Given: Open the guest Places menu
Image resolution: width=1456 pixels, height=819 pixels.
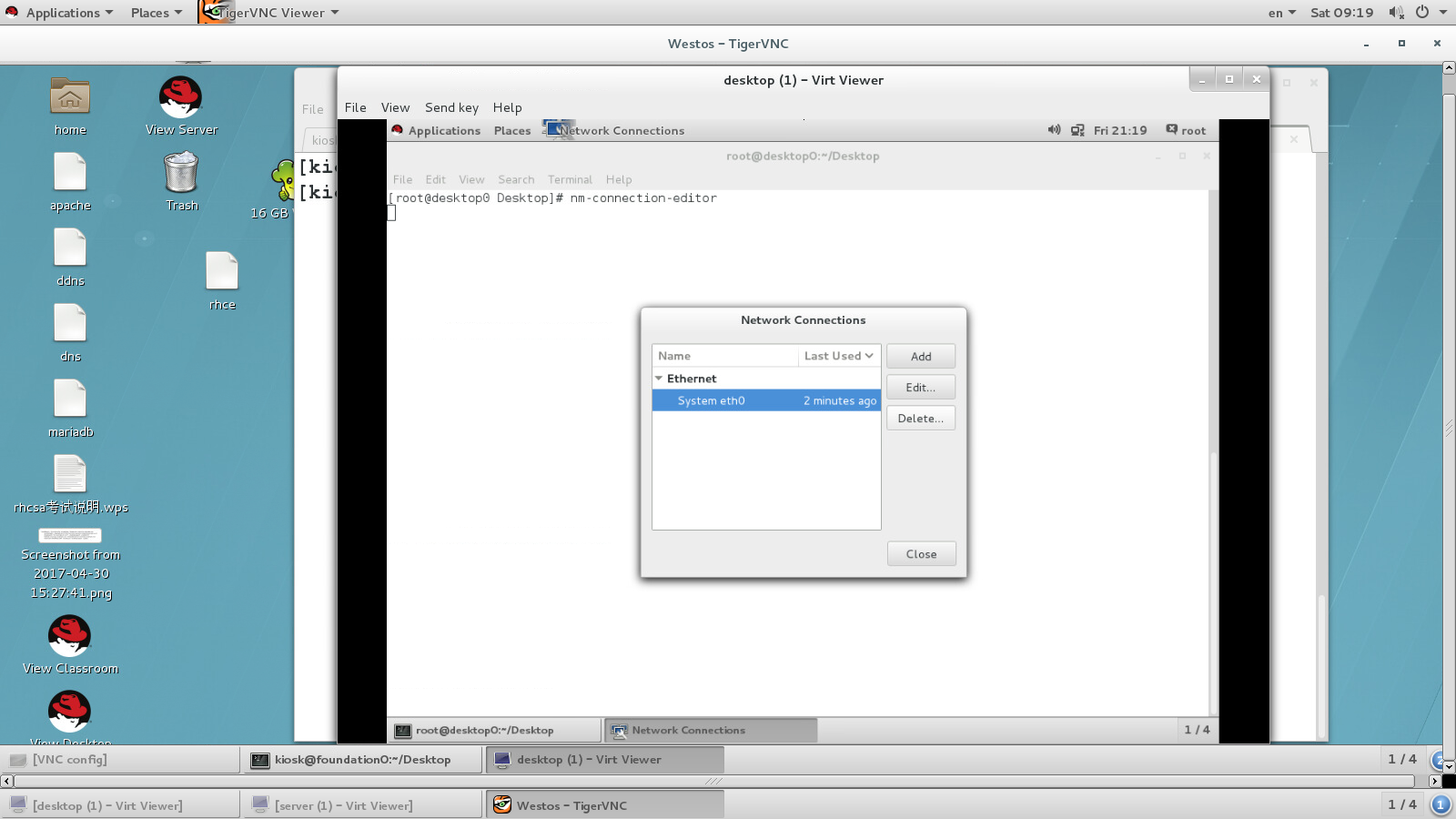Looking at the screenshot, I should [512, 130].
